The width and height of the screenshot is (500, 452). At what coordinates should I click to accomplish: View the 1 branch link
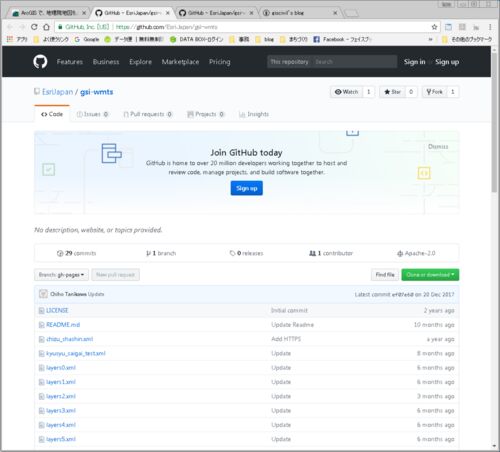click(x=161, y=253)
